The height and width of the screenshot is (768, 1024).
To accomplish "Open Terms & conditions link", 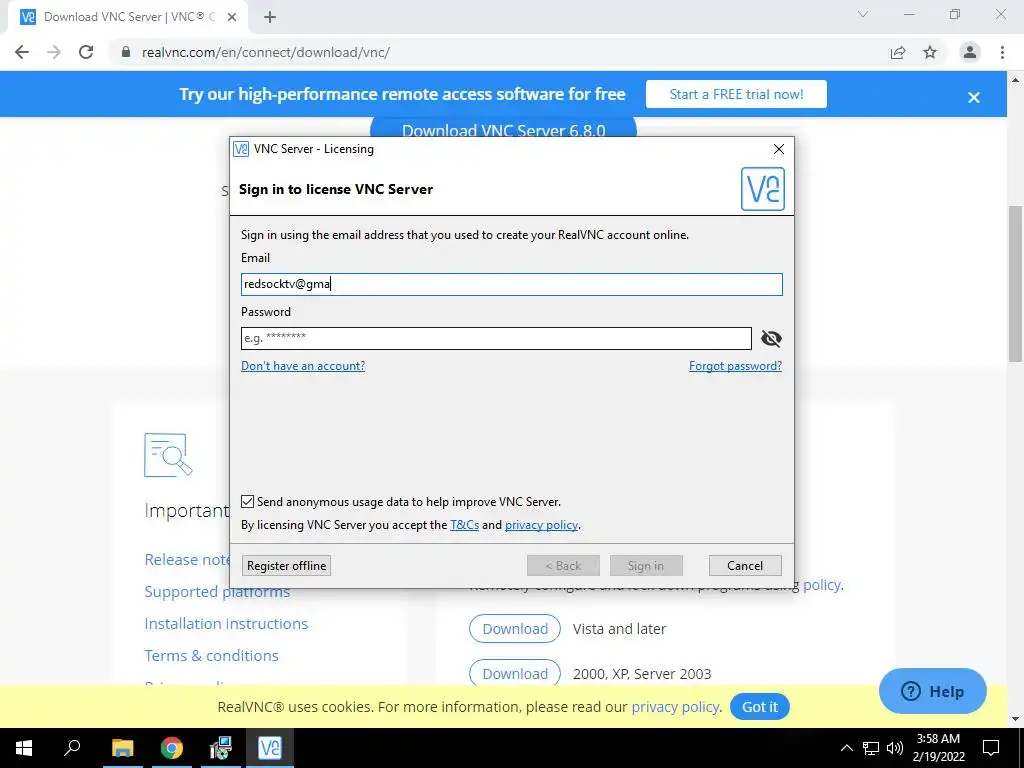I will tap(212, 656).
